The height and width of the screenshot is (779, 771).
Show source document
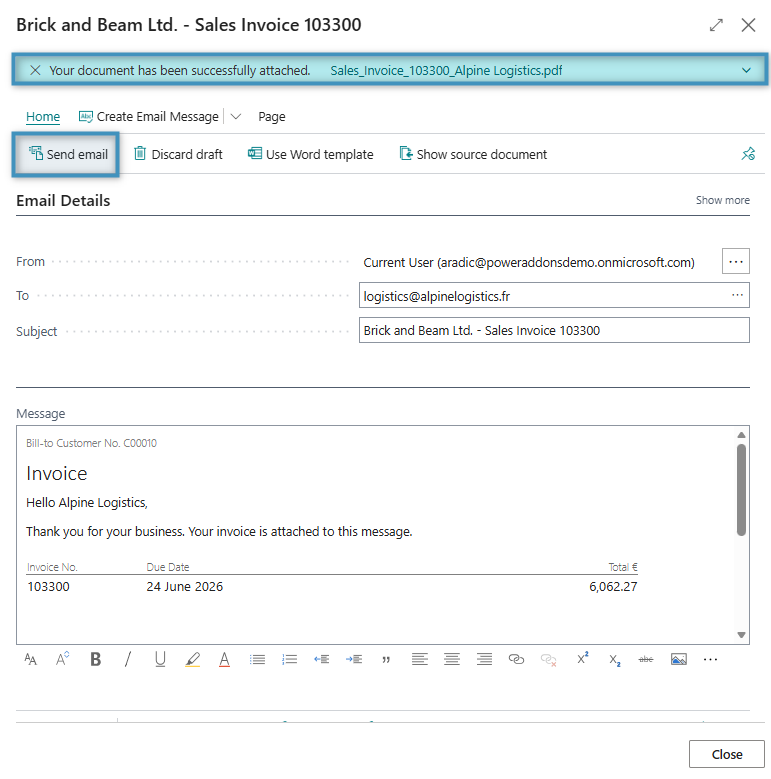(x=473, y=155)
